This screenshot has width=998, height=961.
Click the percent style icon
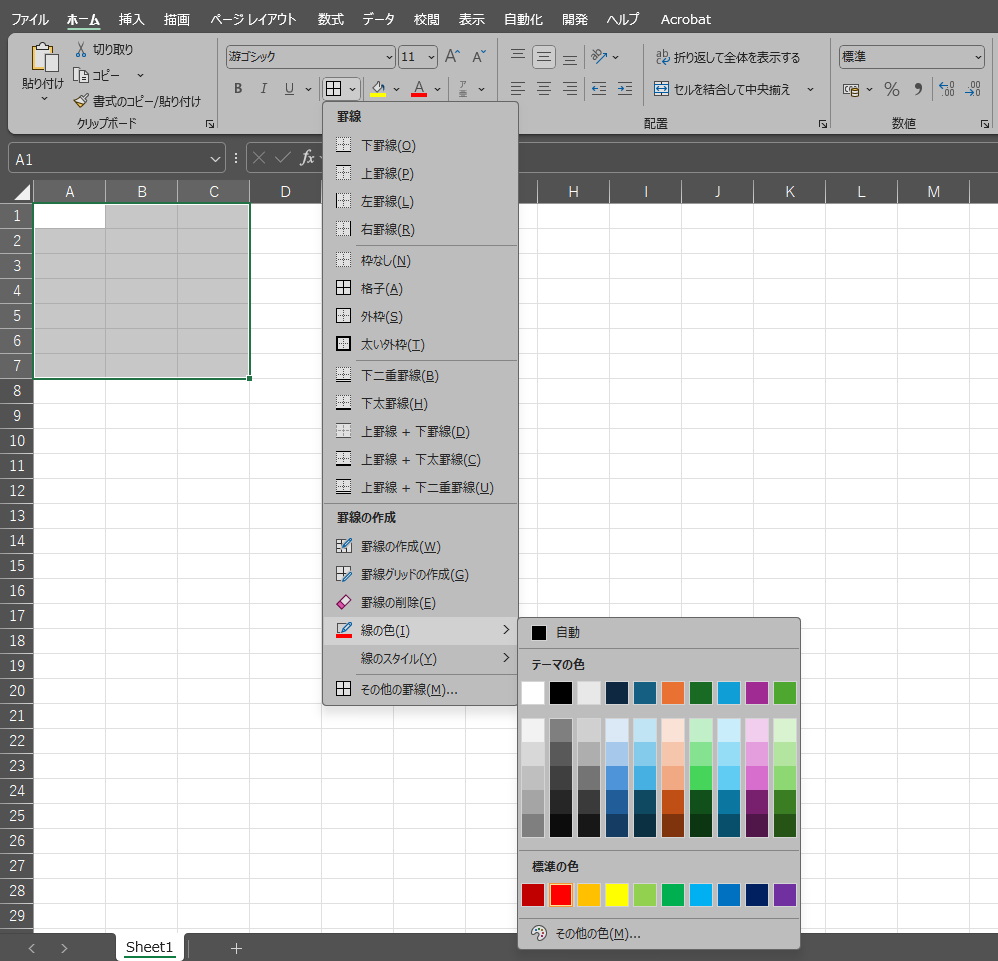pyautogui.click(x=891, y=89)
